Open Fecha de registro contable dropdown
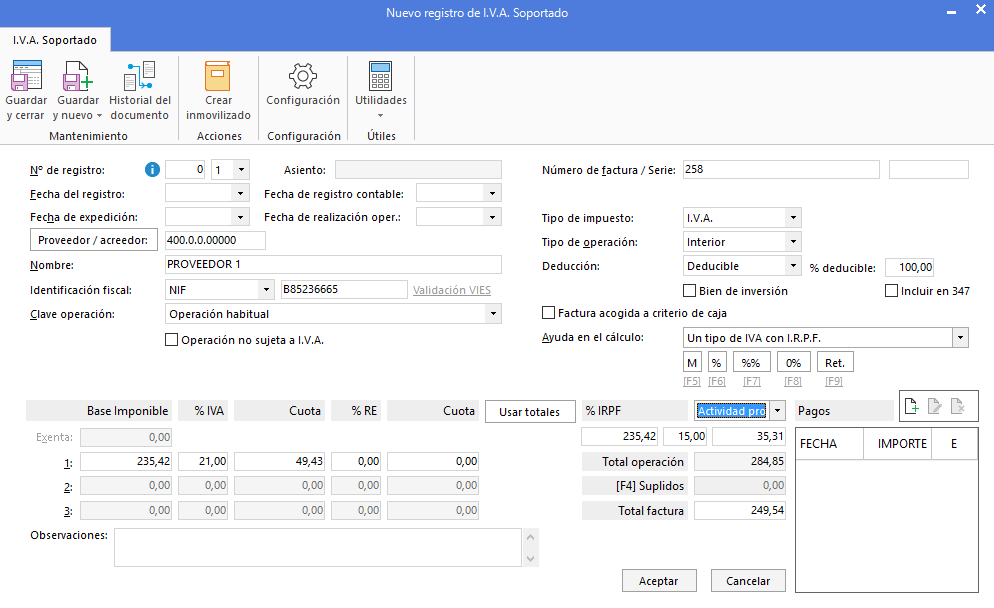 pyautogui.click(x=493, y=193)
